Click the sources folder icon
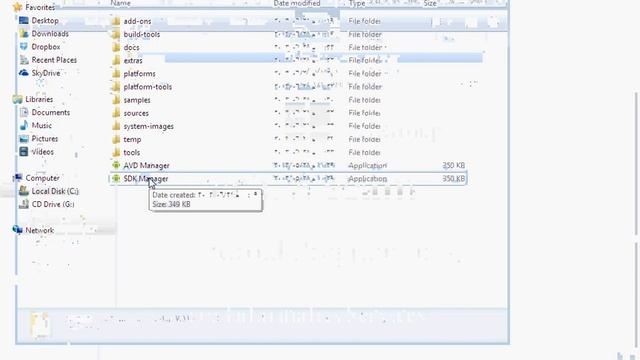This screenshot has width=640, height=360. (x=116, y=113)
